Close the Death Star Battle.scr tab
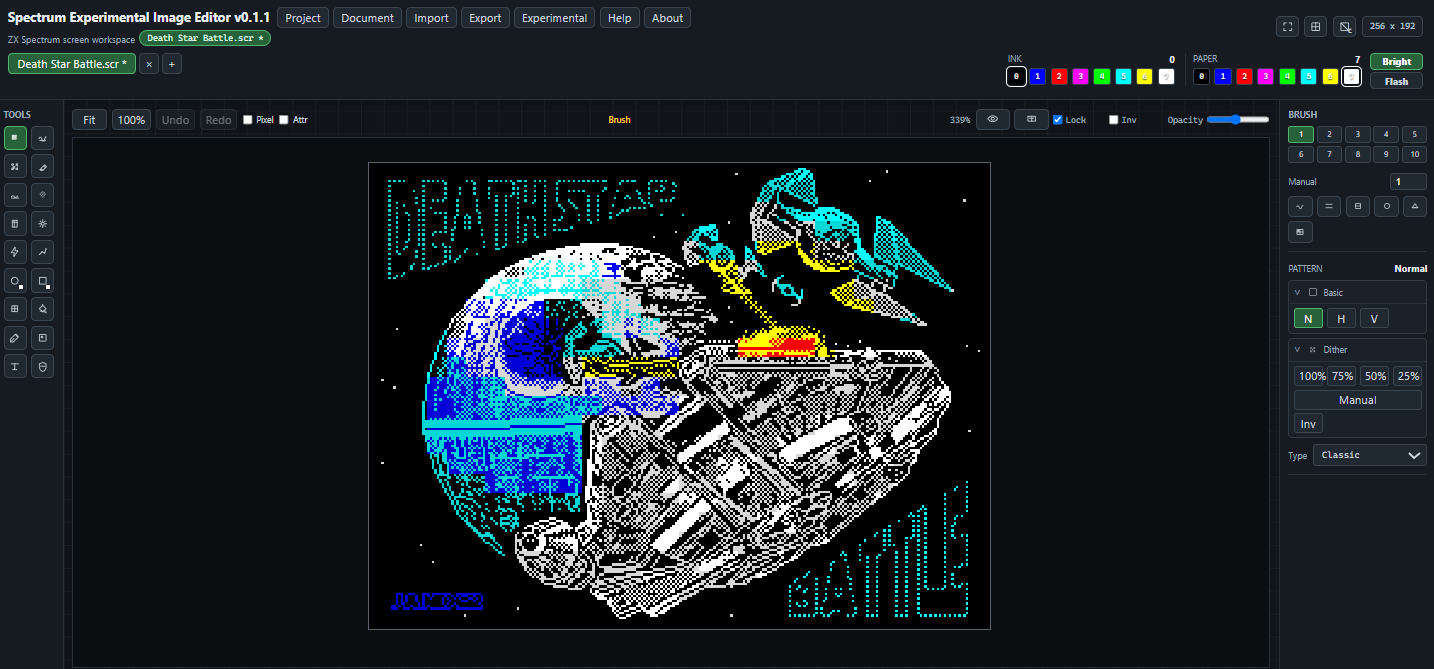Image resolution: width=1434 pixels, height=669 pixels. (x=149, y=64)
